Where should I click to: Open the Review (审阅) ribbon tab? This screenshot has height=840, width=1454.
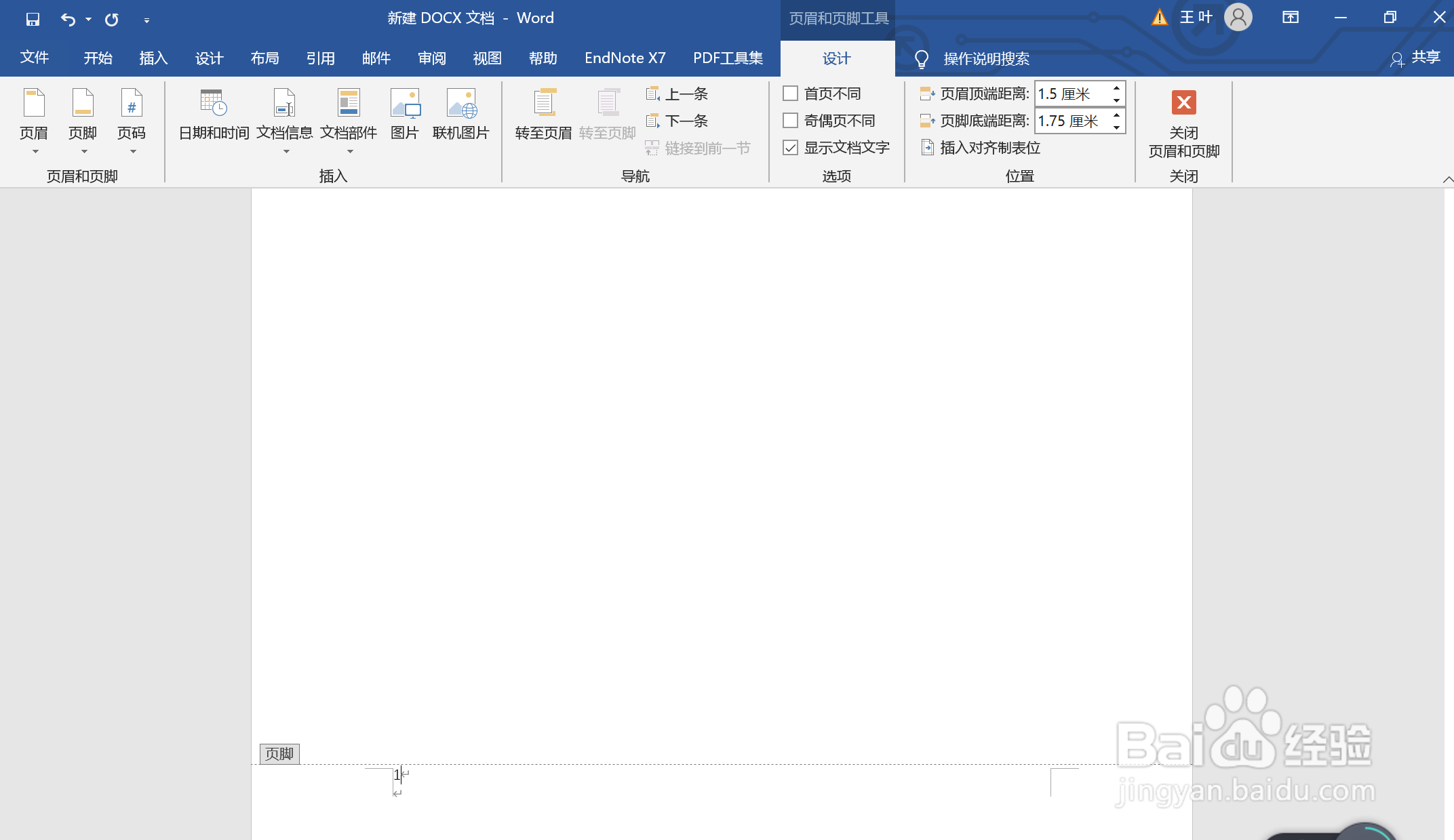pos(432,58)
